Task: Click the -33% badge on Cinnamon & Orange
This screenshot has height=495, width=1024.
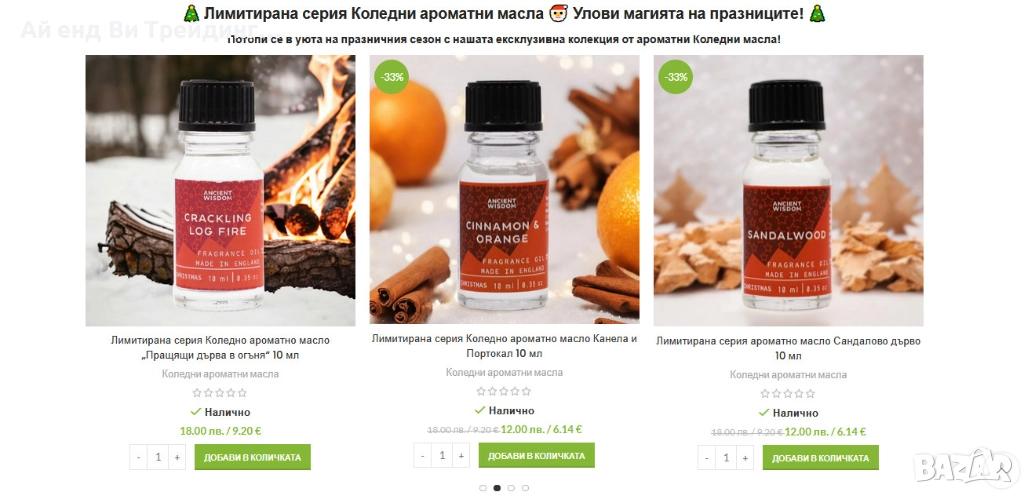Action: (391, 77)
